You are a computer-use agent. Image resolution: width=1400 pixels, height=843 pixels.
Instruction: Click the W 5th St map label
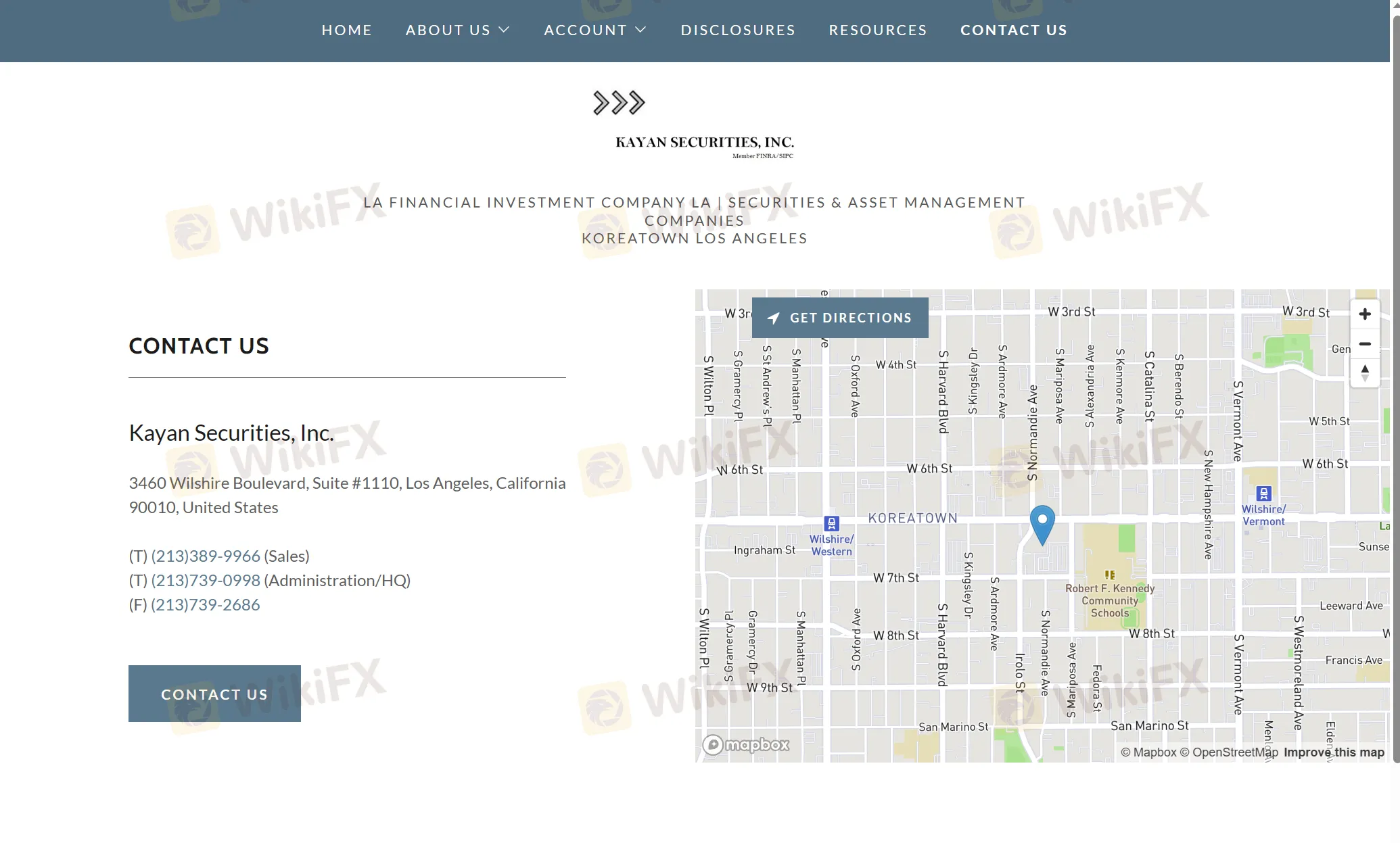(x=1329, y=421)
